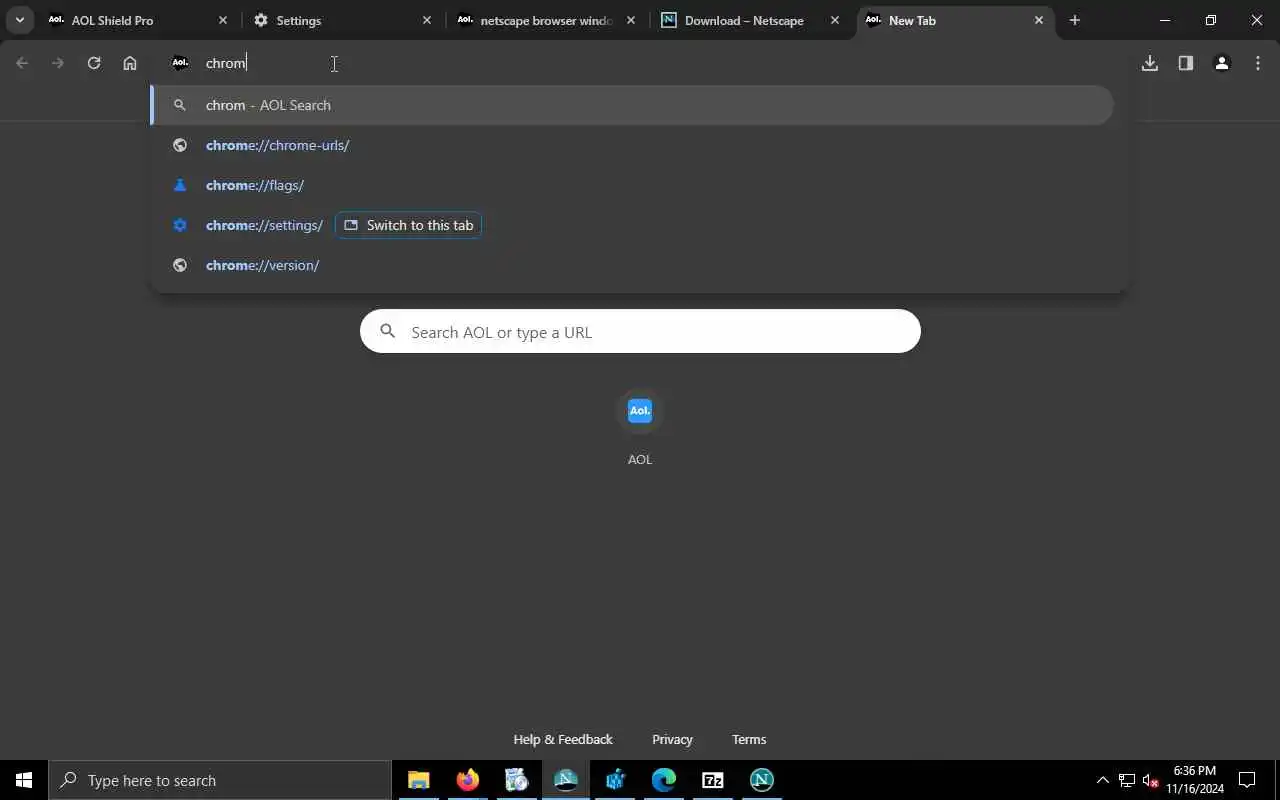Close the AOL Shield Pro tab
The width and height of the screenshot is (1280, 800).
[223, 20]
